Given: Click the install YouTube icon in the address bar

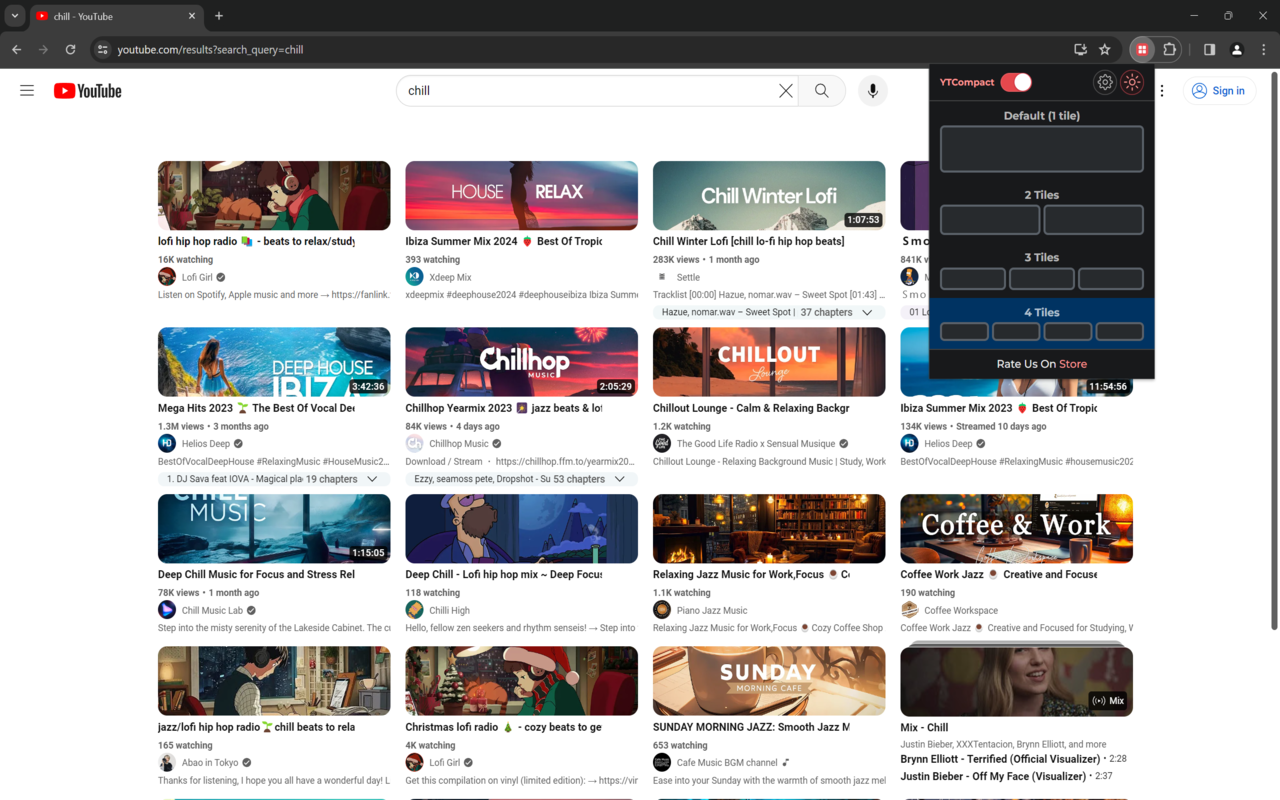Looking at the screenshot, I should pos(1080,49).
